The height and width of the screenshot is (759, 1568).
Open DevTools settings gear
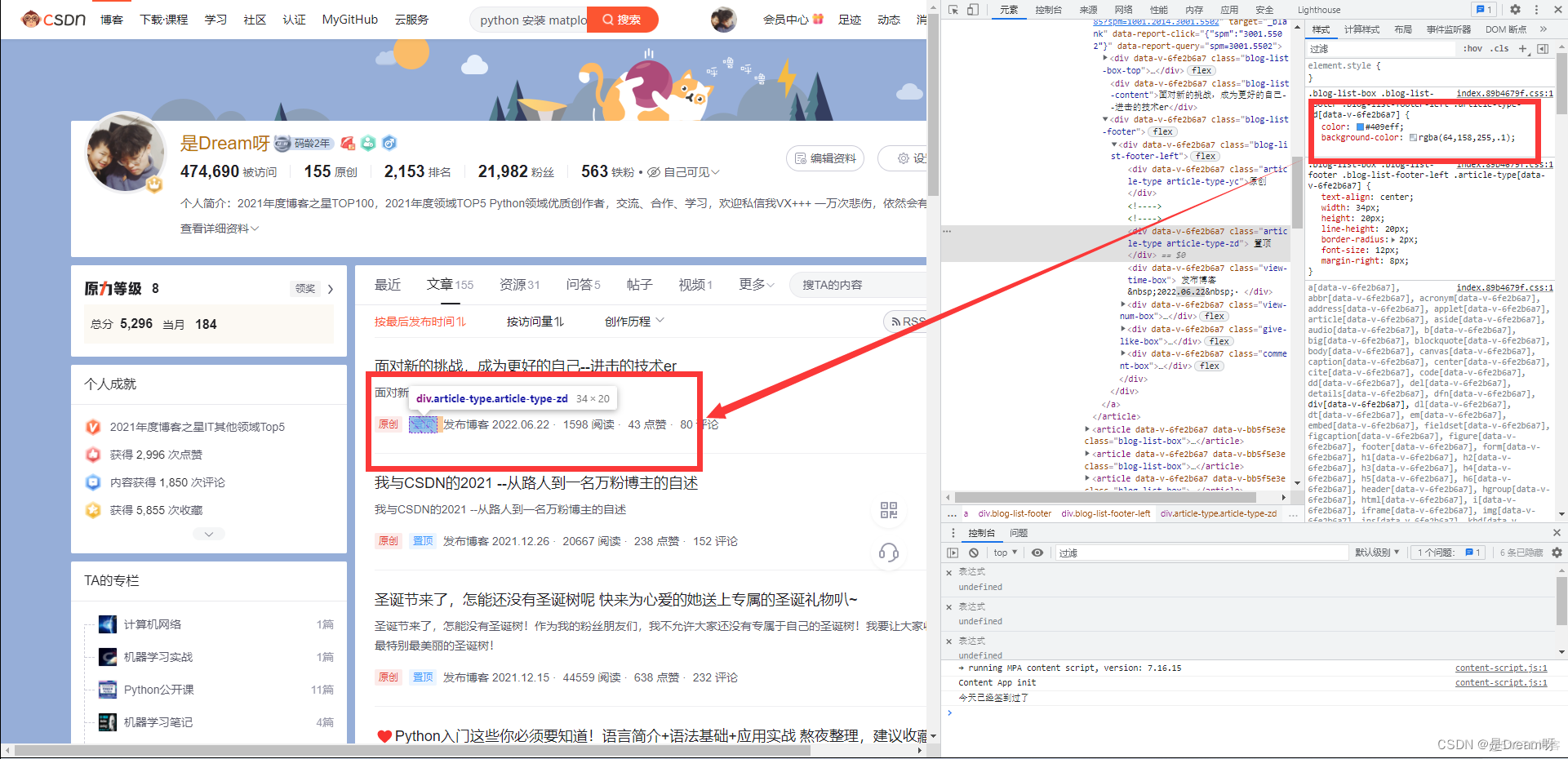pyautogui.click(x=1516, y=9)
